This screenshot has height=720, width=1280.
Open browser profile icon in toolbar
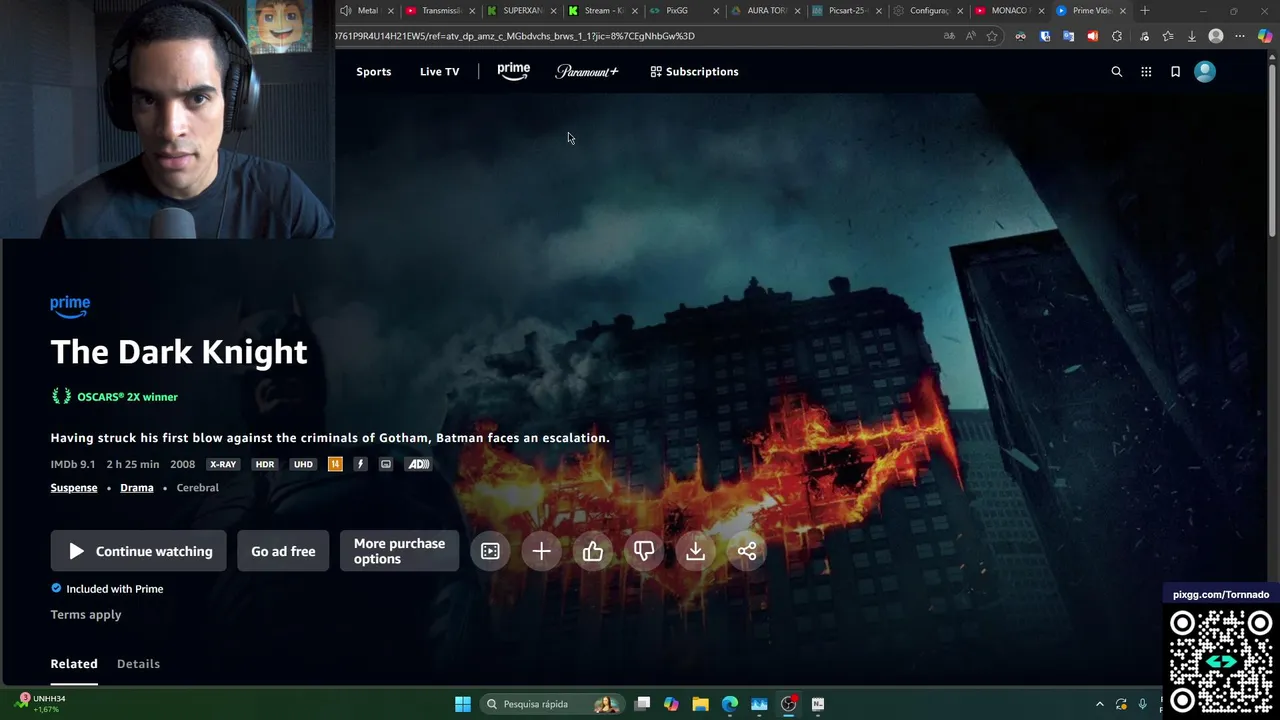pos(1216,36)
